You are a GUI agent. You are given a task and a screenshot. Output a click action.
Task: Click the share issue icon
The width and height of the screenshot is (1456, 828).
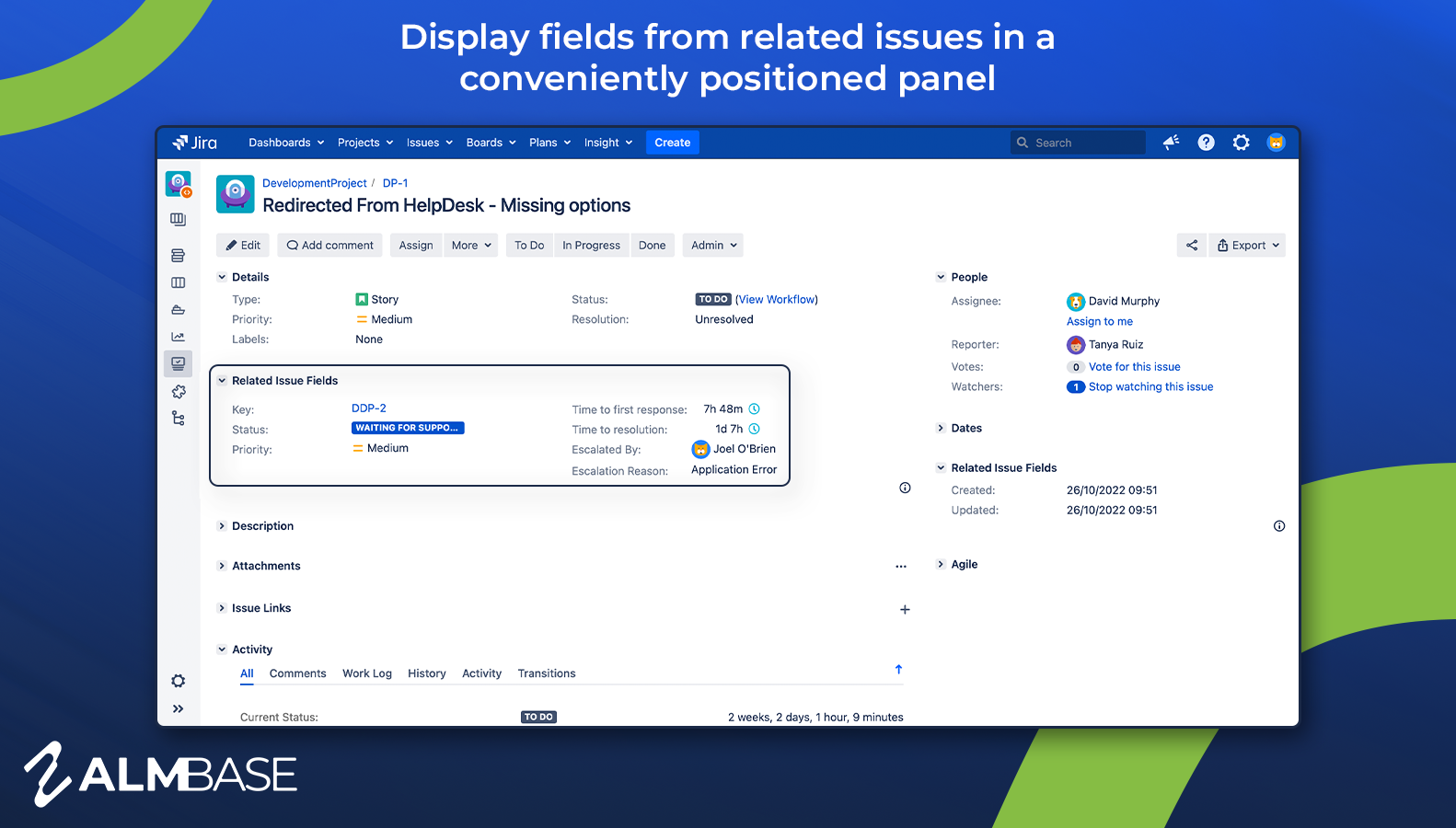(1192, 246)
